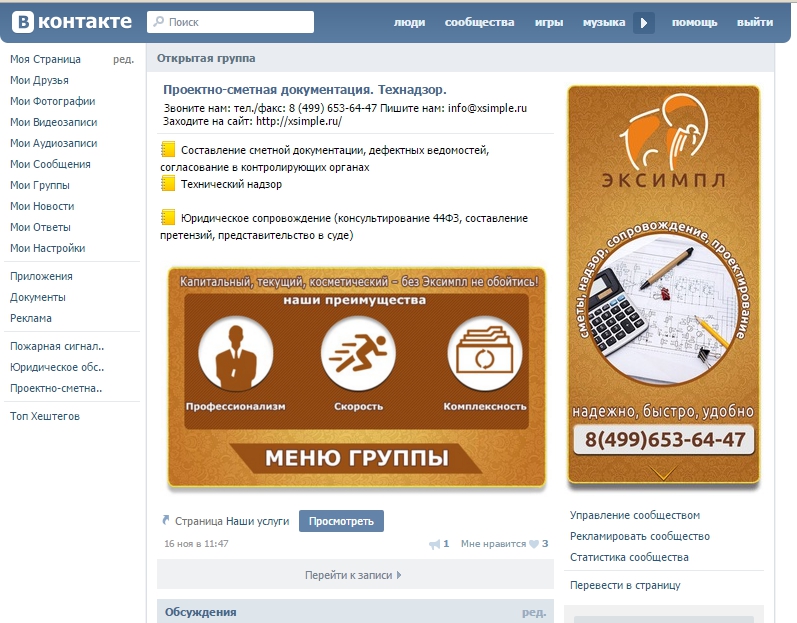Open Управление сообществом
The height and width of the screenshot is (623, 797).
(635, 515)
